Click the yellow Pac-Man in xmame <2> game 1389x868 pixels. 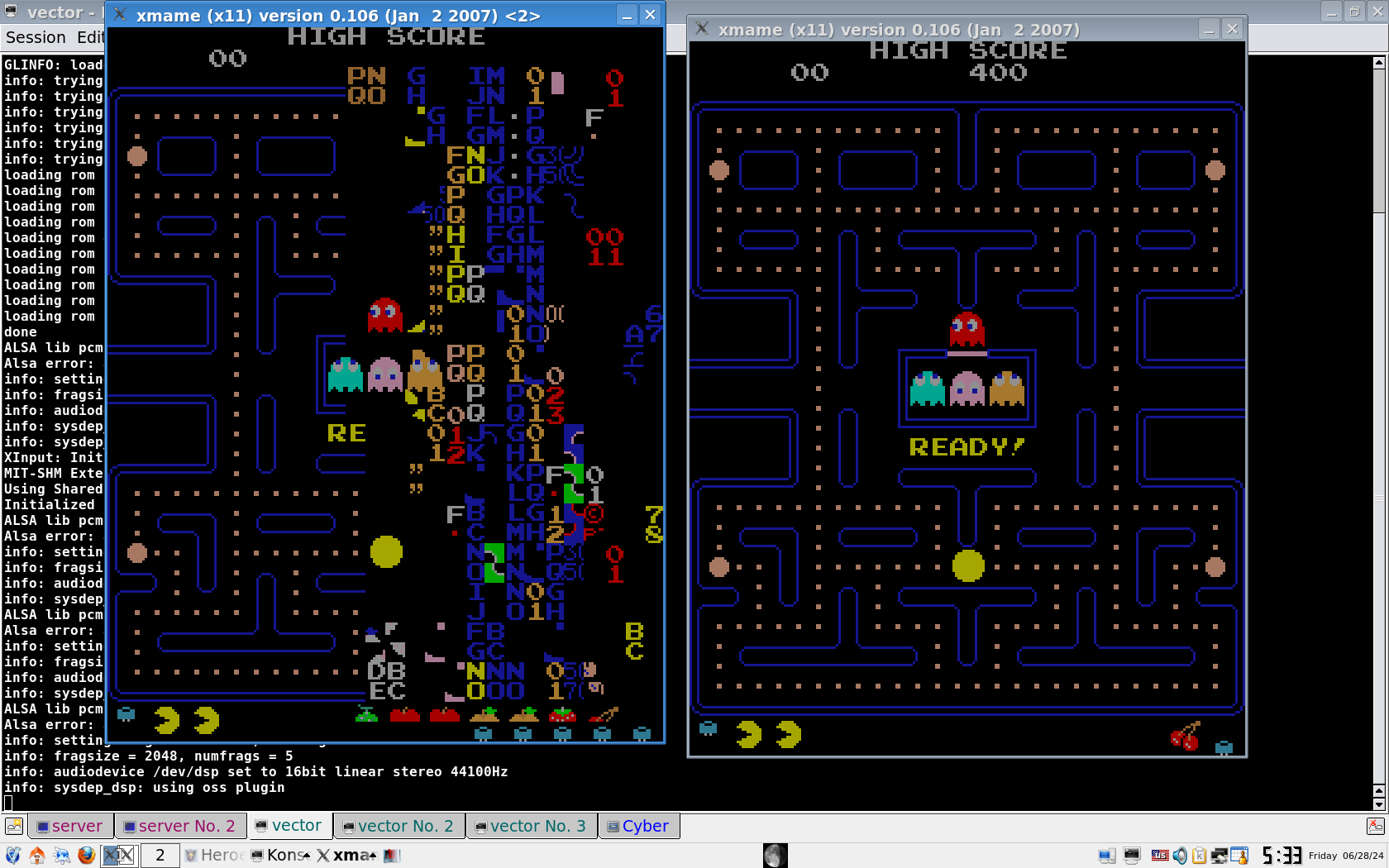(386, 551)
